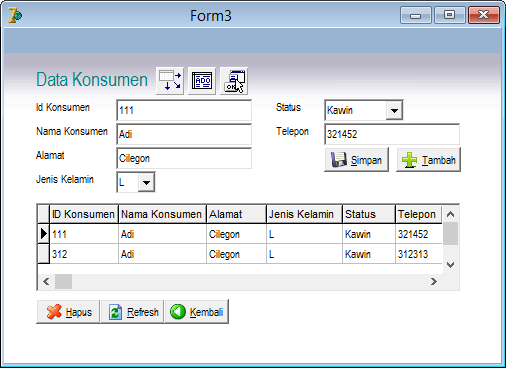506x368 pixels.
Task: Focus the Telepon input field
Action: point(392,134)
